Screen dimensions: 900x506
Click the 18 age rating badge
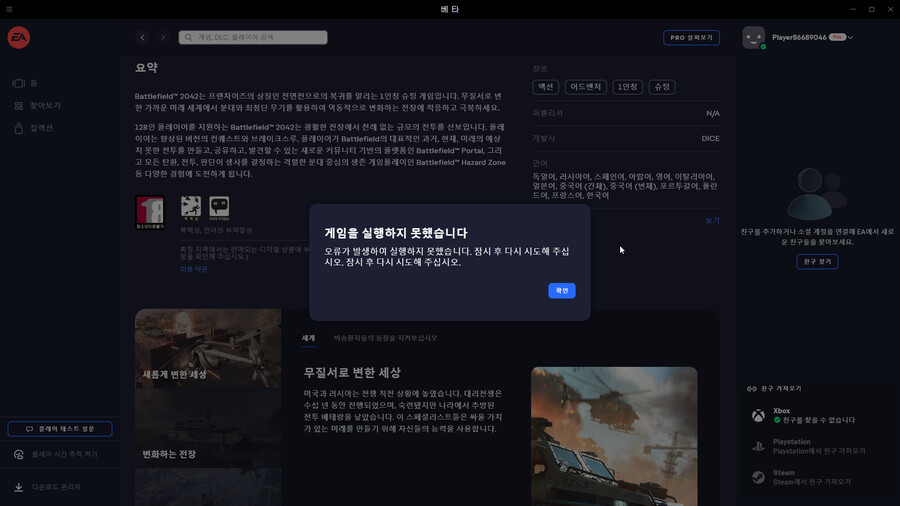pos(149,210)
